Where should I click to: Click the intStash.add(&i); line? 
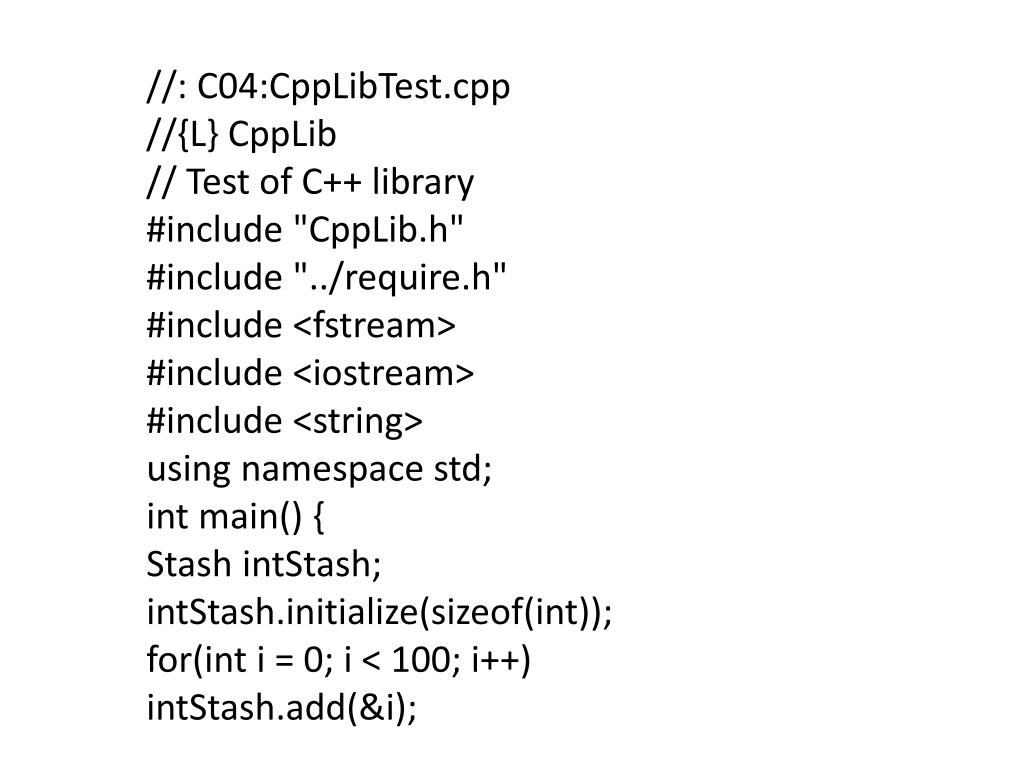pos(281,707)
